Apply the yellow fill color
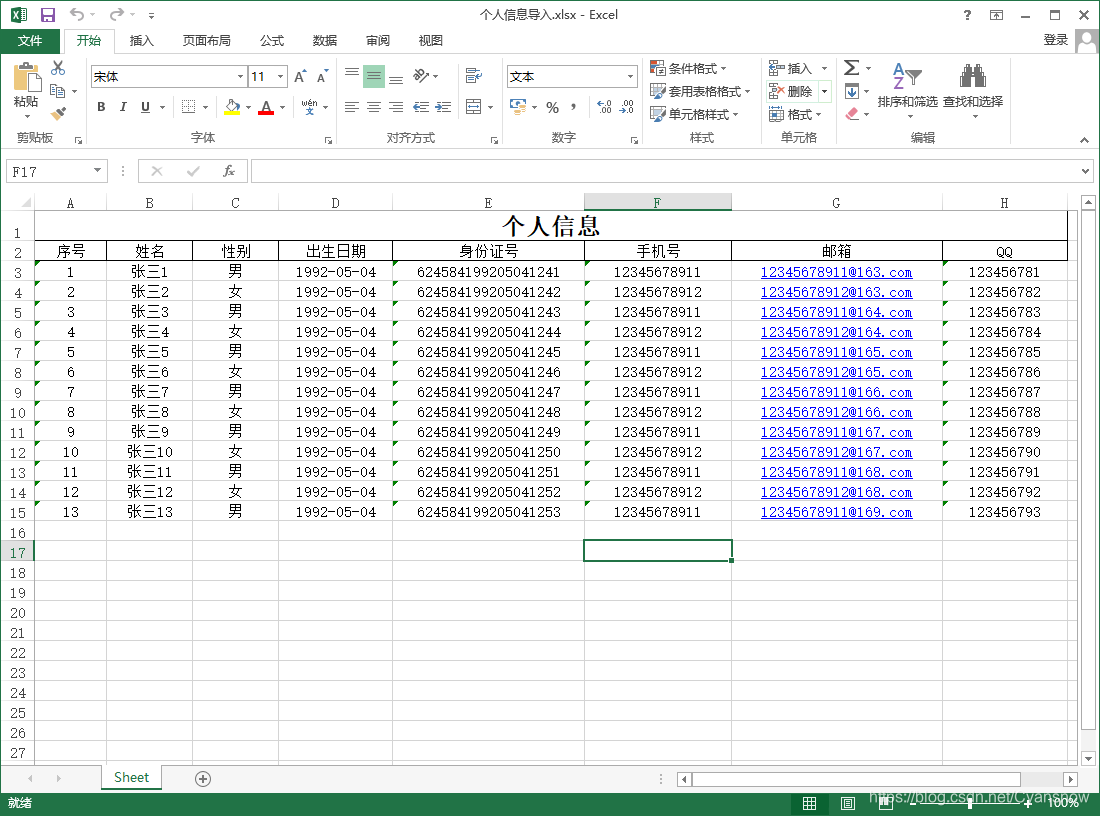This screenshot has height=816, width=1100. 232,107
